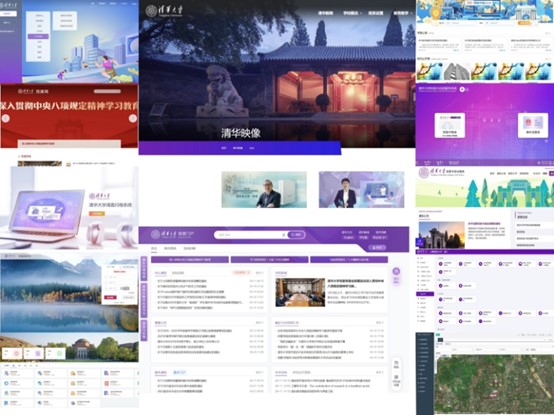Click the first wide purple banner button in the portal

pyautogui.click(x=190, y=260)
